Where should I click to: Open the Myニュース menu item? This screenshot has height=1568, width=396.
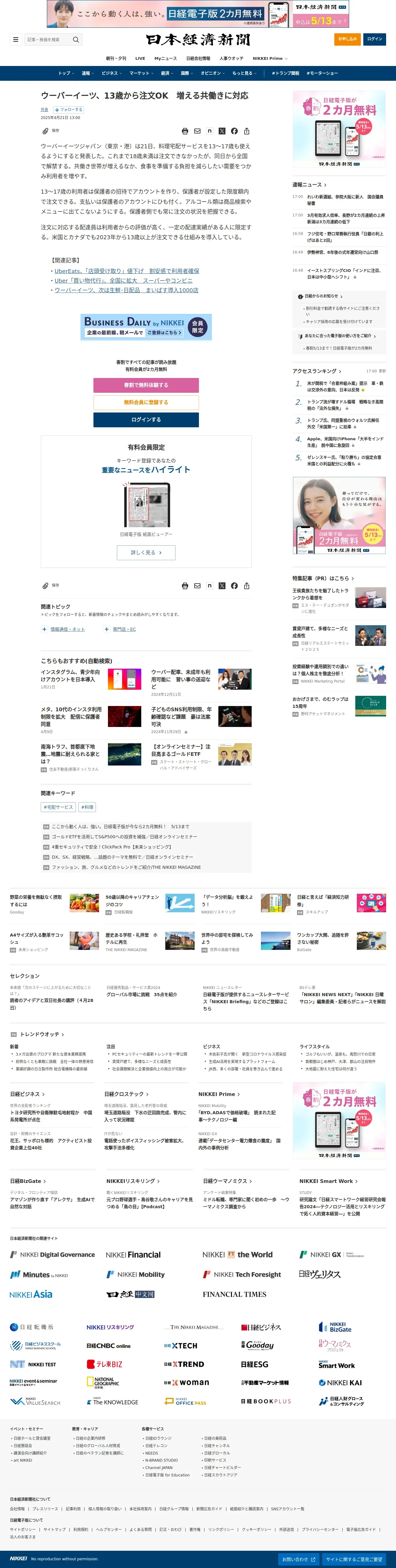[166, 59]
